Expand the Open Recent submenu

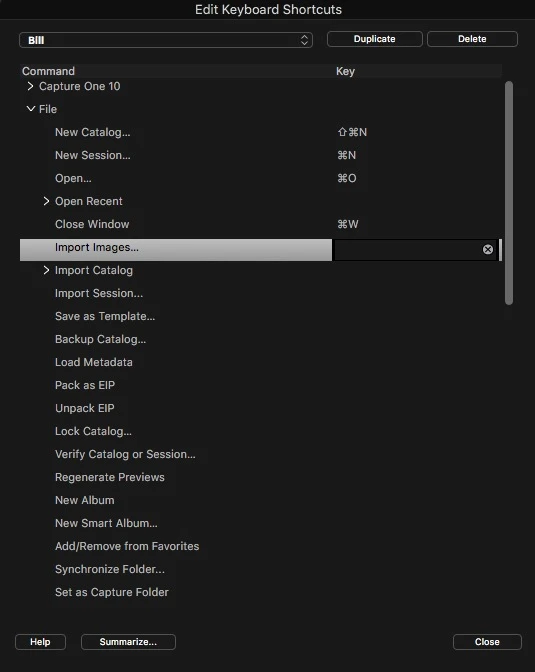(46, 201)
